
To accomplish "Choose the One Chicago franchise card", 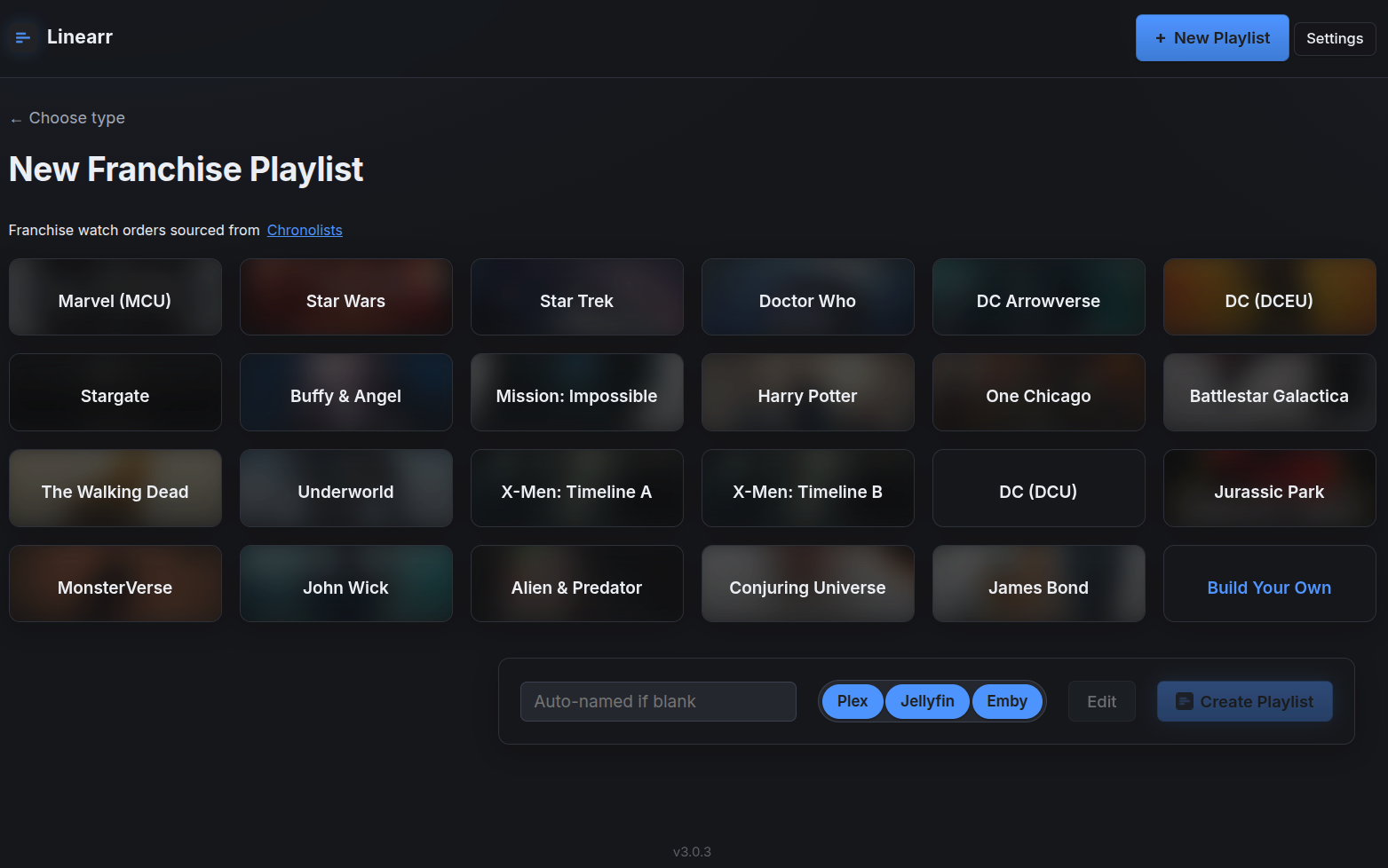I will (x=1039, y=392).
